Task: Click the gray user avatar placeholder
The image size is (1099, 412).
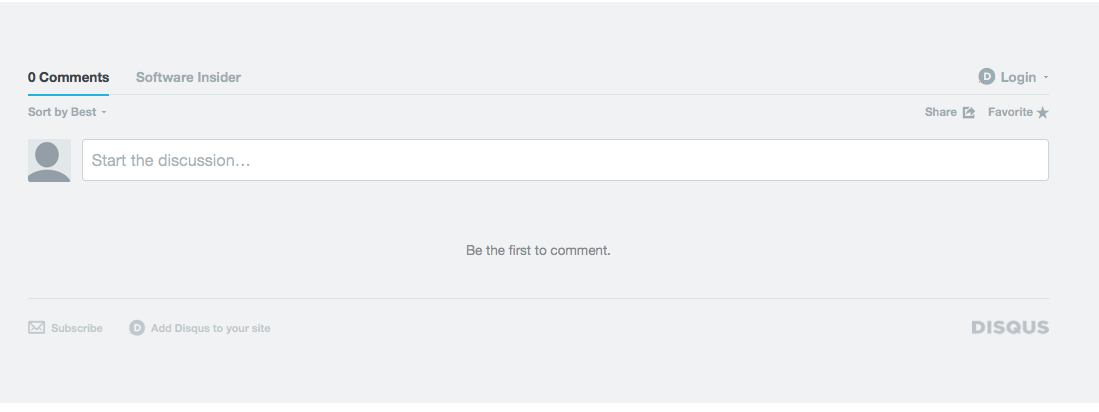Action: point(49,160)
